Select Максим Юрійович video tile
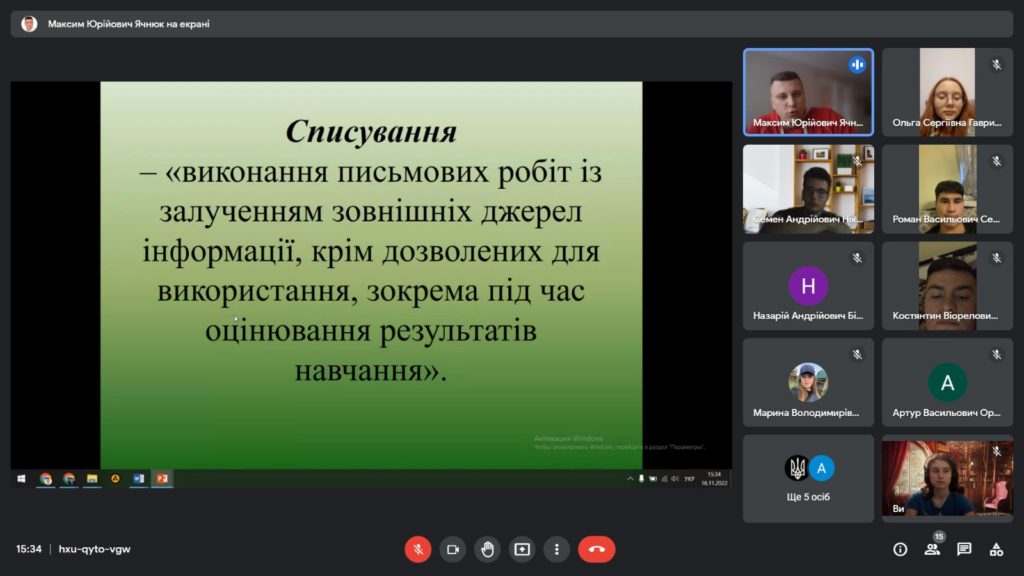This screenshot has width=1024, height=576. [x=808, y=92]
